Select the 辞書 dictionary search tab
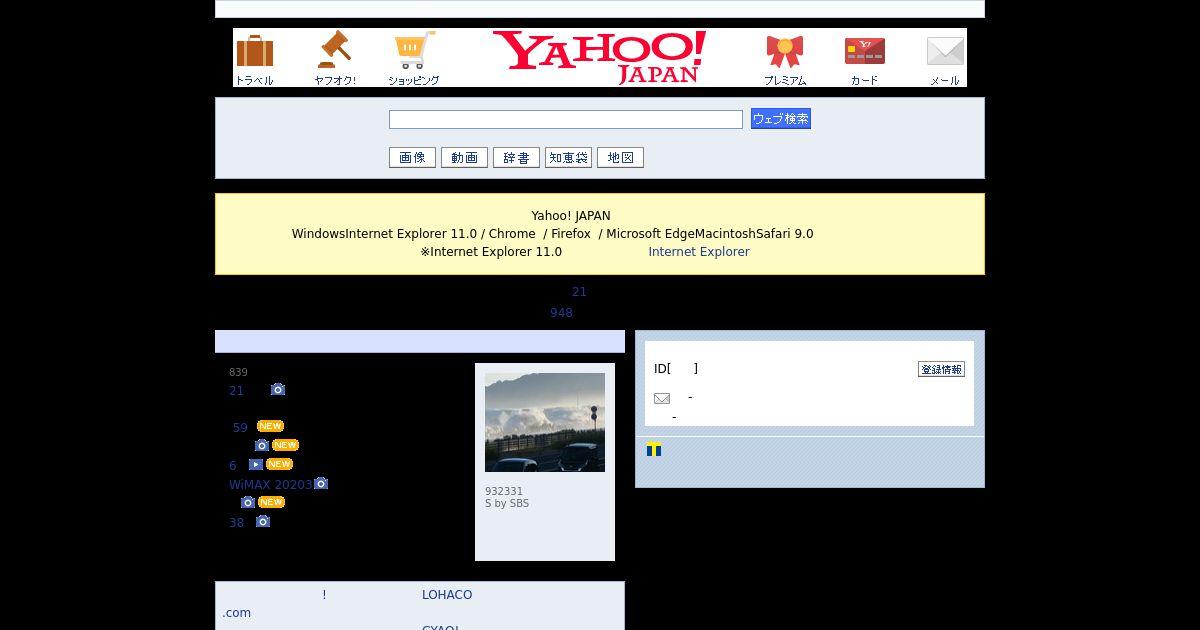 pos(516,157)
